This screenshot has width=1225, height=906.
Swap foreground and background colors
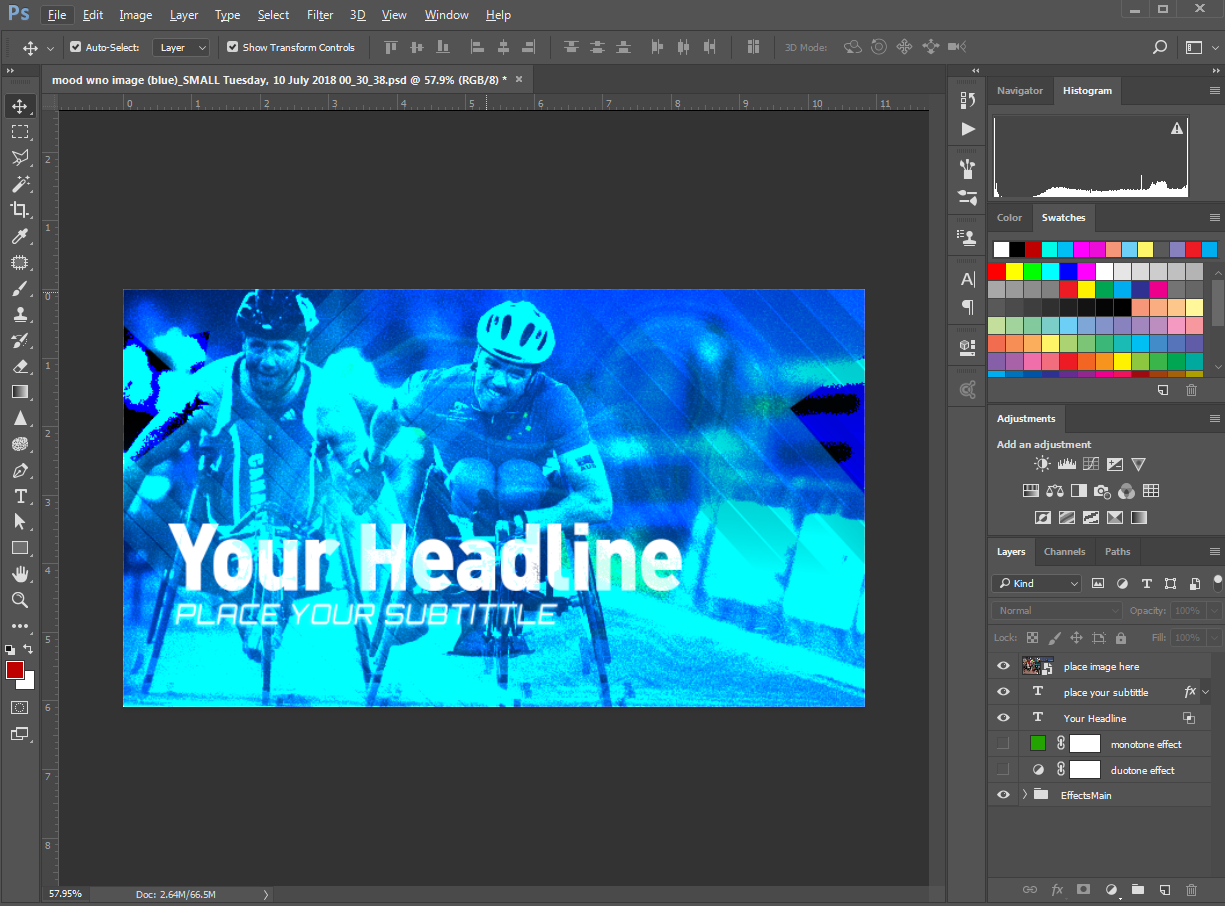click(x=29, y=649)
